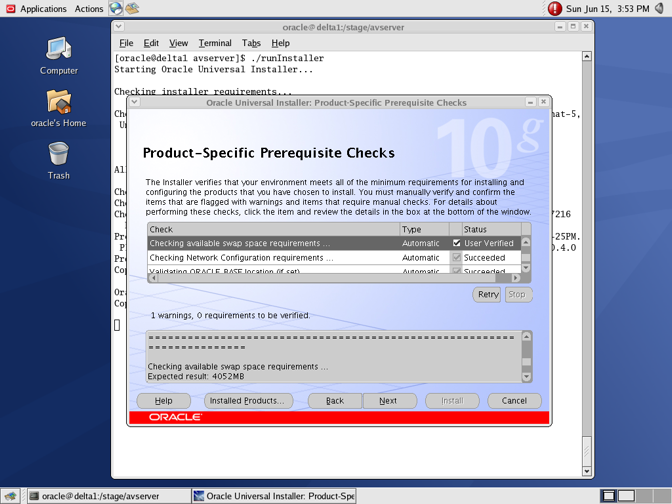Screen dimensions: 672x504
Task: Minimize the installer window
Action: click(531, 102)
